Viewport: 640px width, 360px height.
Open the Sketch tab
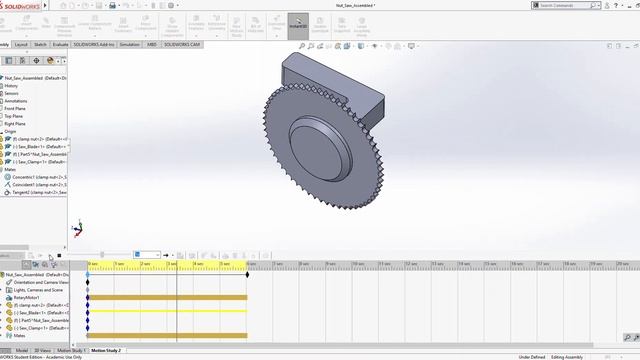pyautogui.click(x=40, y=44)
